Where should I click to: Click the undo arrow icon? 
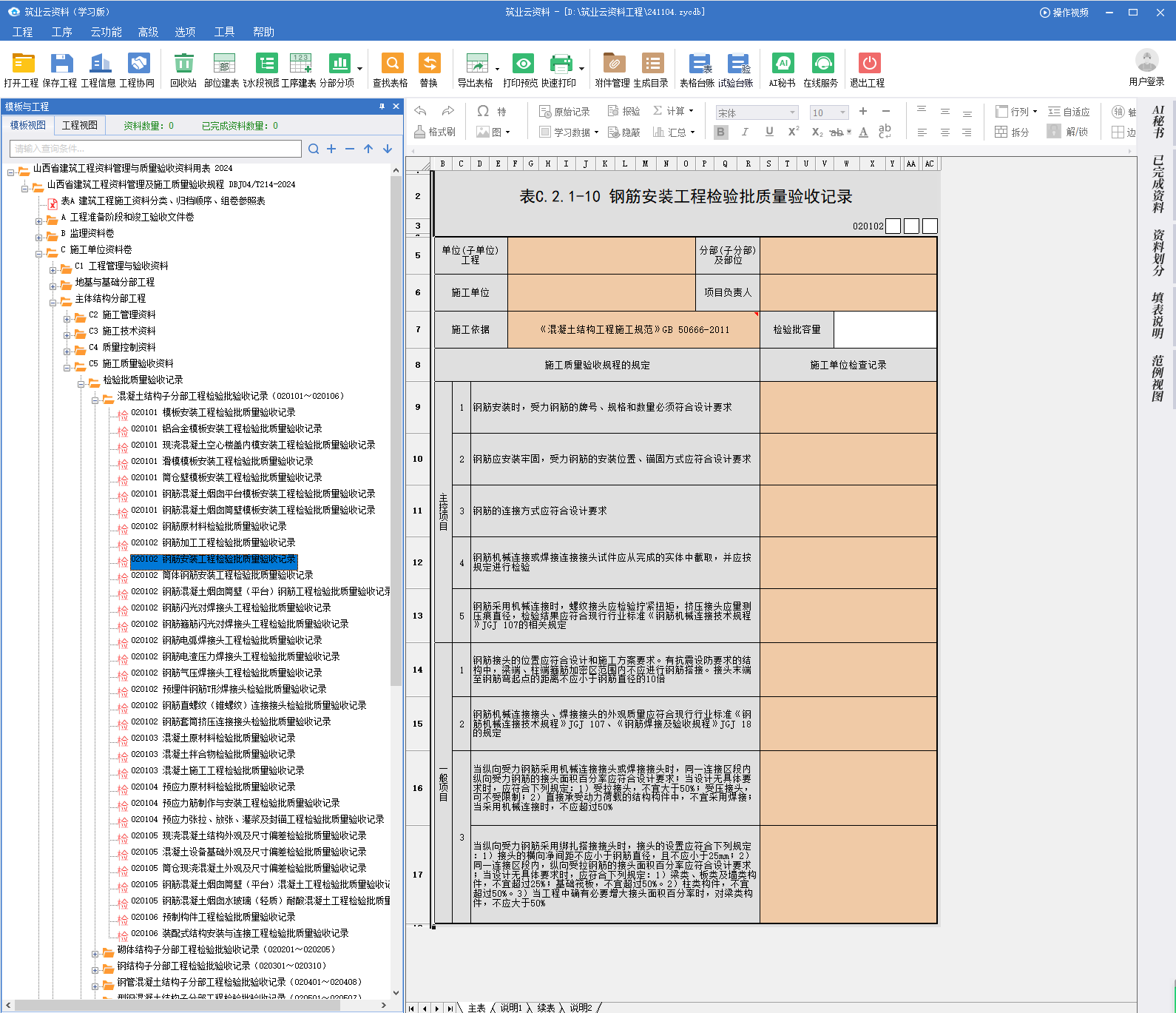pyautogui.click(x=420, y=111)
